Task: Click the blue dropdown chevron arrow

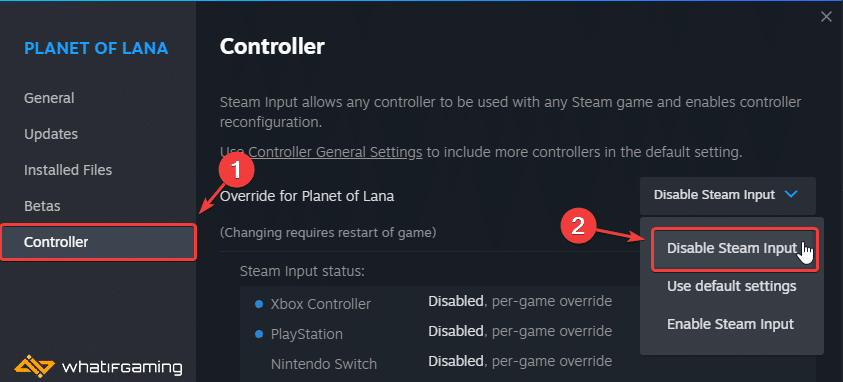Action: click(x=791, y=194)
